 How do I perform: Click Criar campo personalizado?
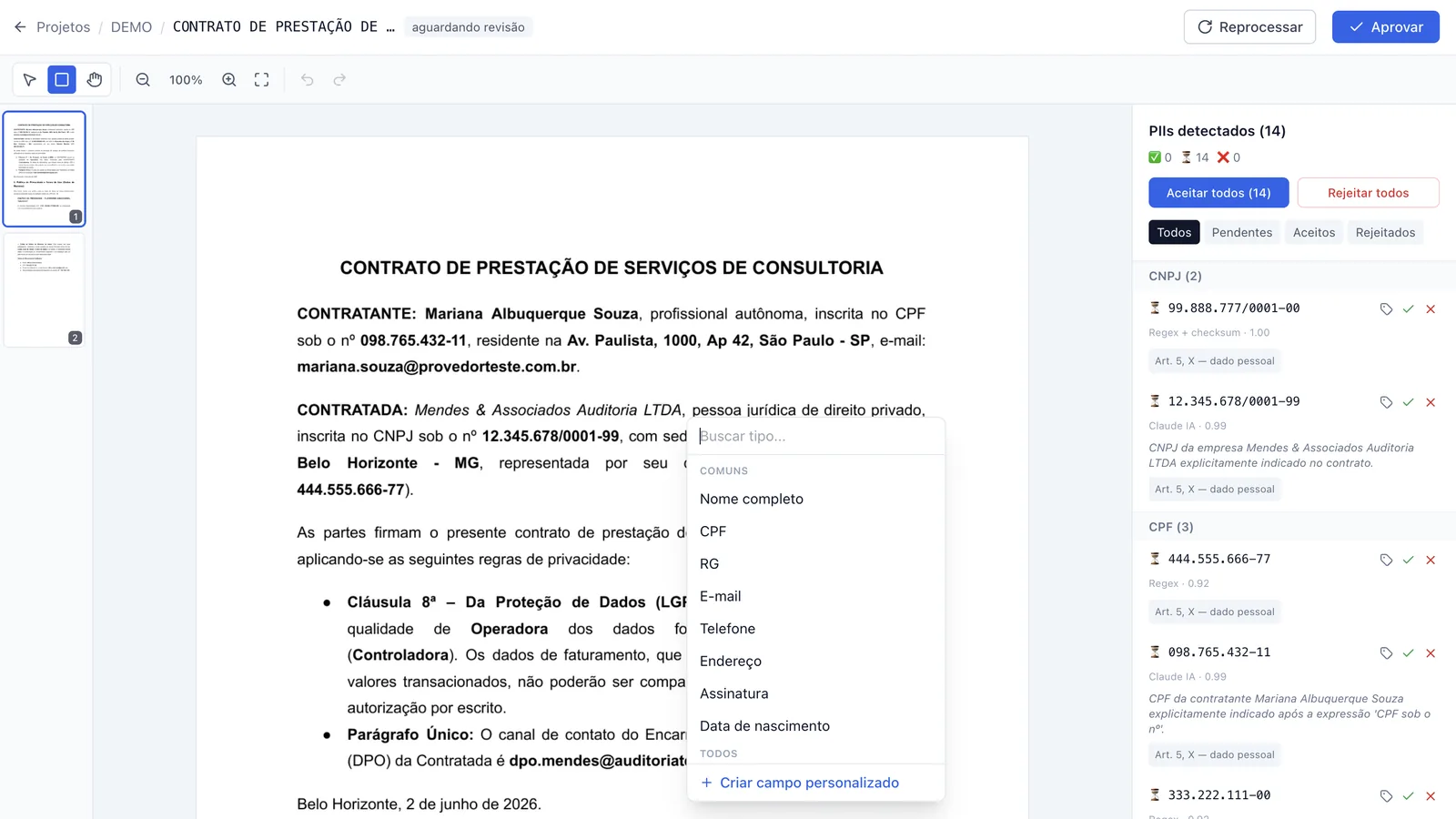815,784
